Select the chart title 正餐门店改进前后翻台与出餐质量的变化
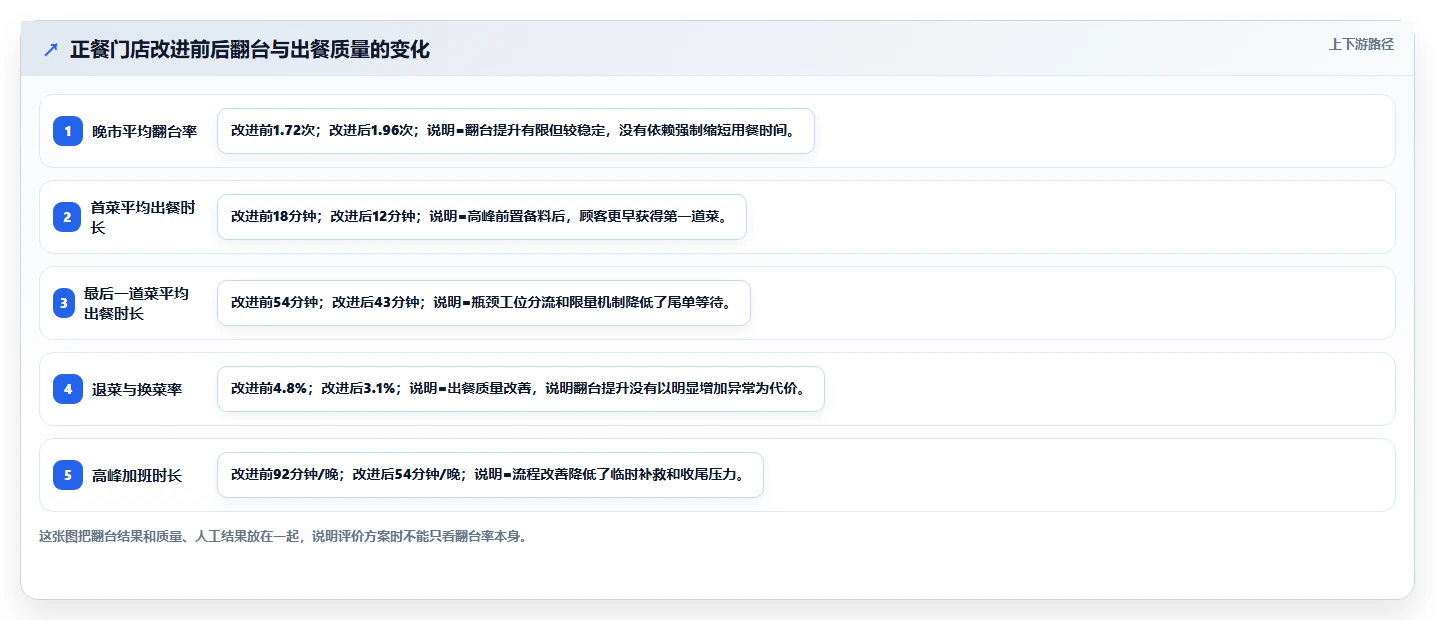 tap(250, 50)
